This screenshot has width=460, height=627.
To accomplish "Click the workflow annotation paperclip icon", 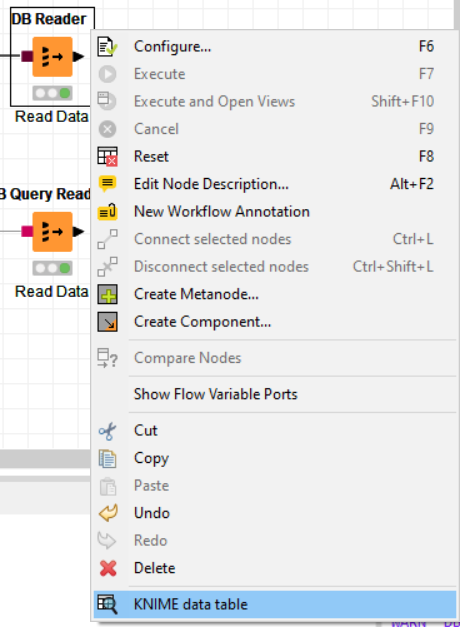I will point(107,212).
